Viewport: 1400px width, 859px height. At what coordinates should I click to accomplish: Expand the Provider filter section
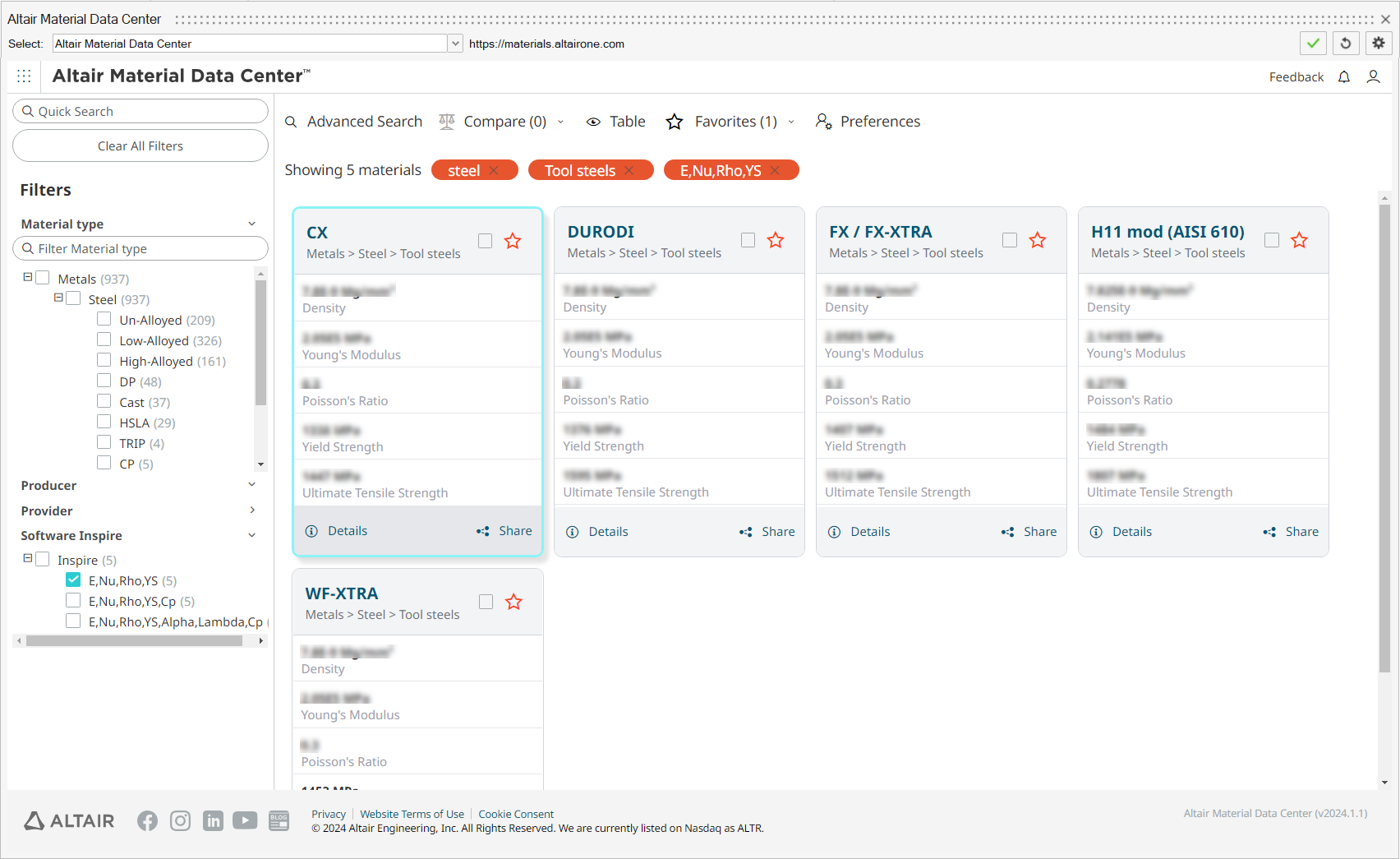(x=251, y=510)
